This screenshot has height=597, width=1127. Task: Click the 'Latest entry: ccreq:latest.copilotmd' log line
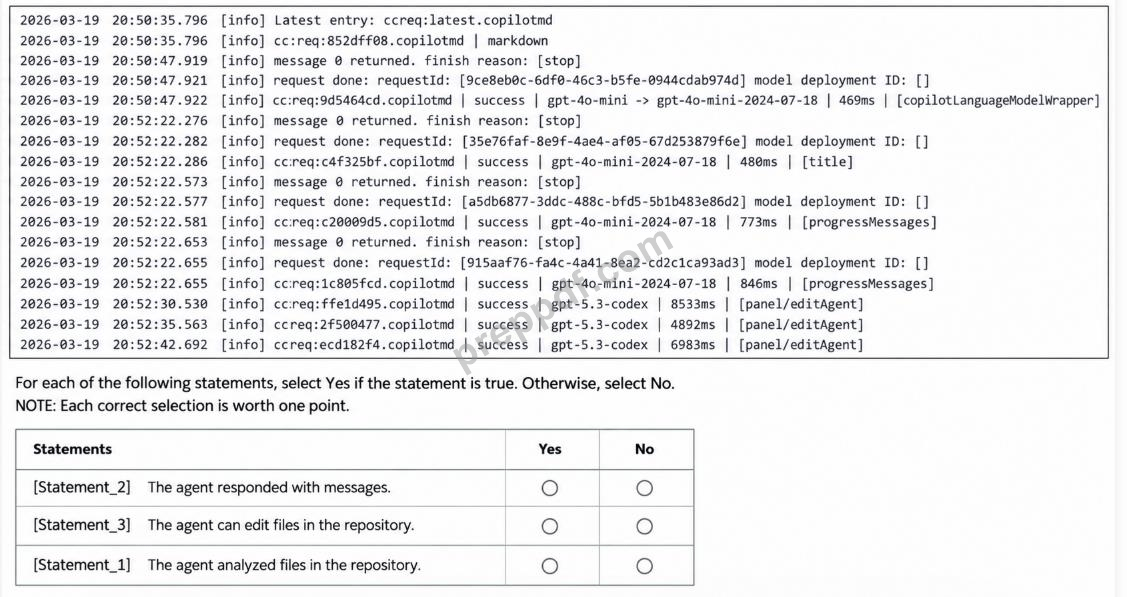[286, 20]
